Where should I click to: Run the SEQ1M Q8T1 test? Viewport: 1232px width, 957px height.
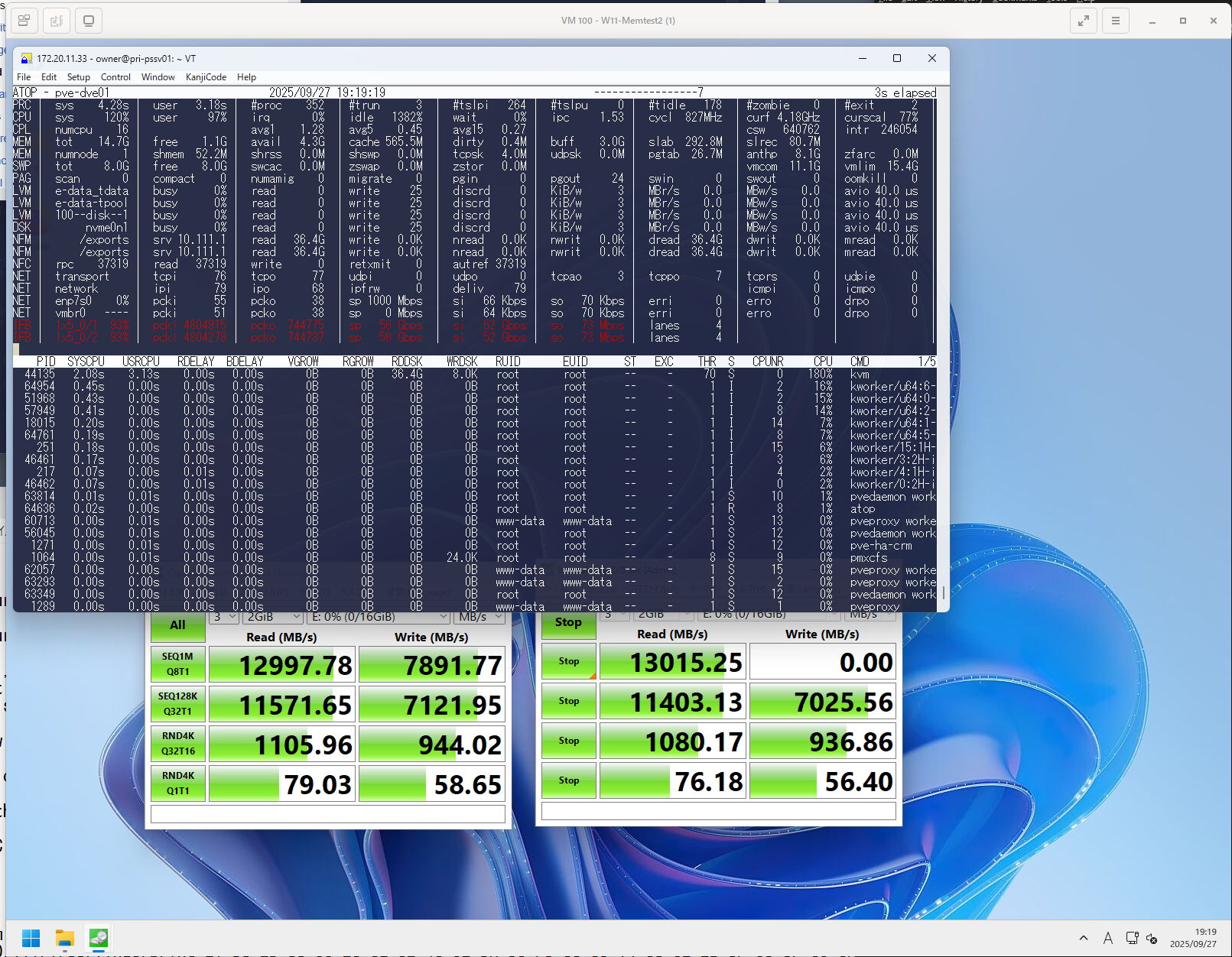point(177,664)
